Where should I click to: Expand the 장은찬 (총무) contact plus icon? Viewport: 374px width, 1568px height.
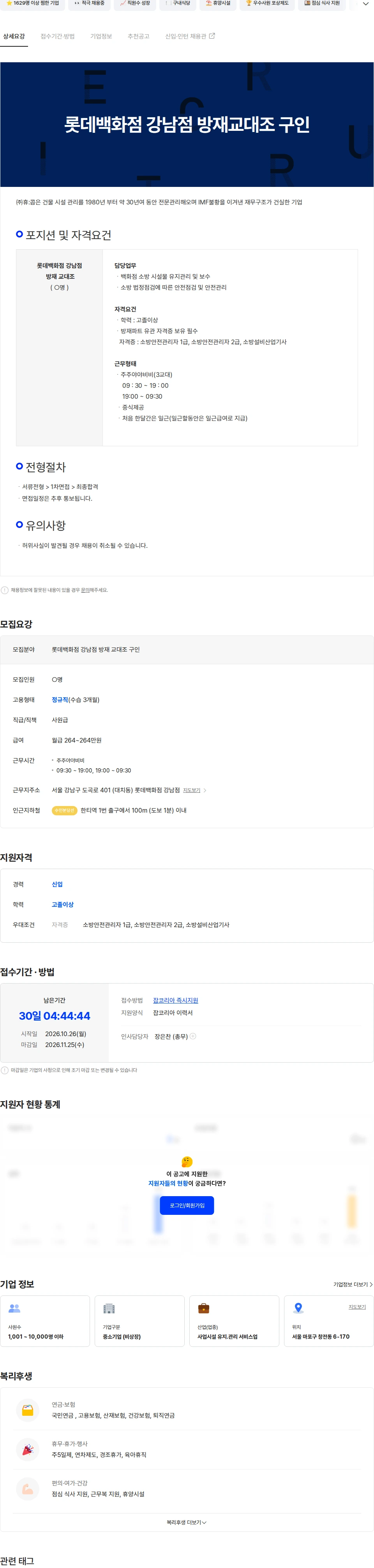pos(193,1036)
